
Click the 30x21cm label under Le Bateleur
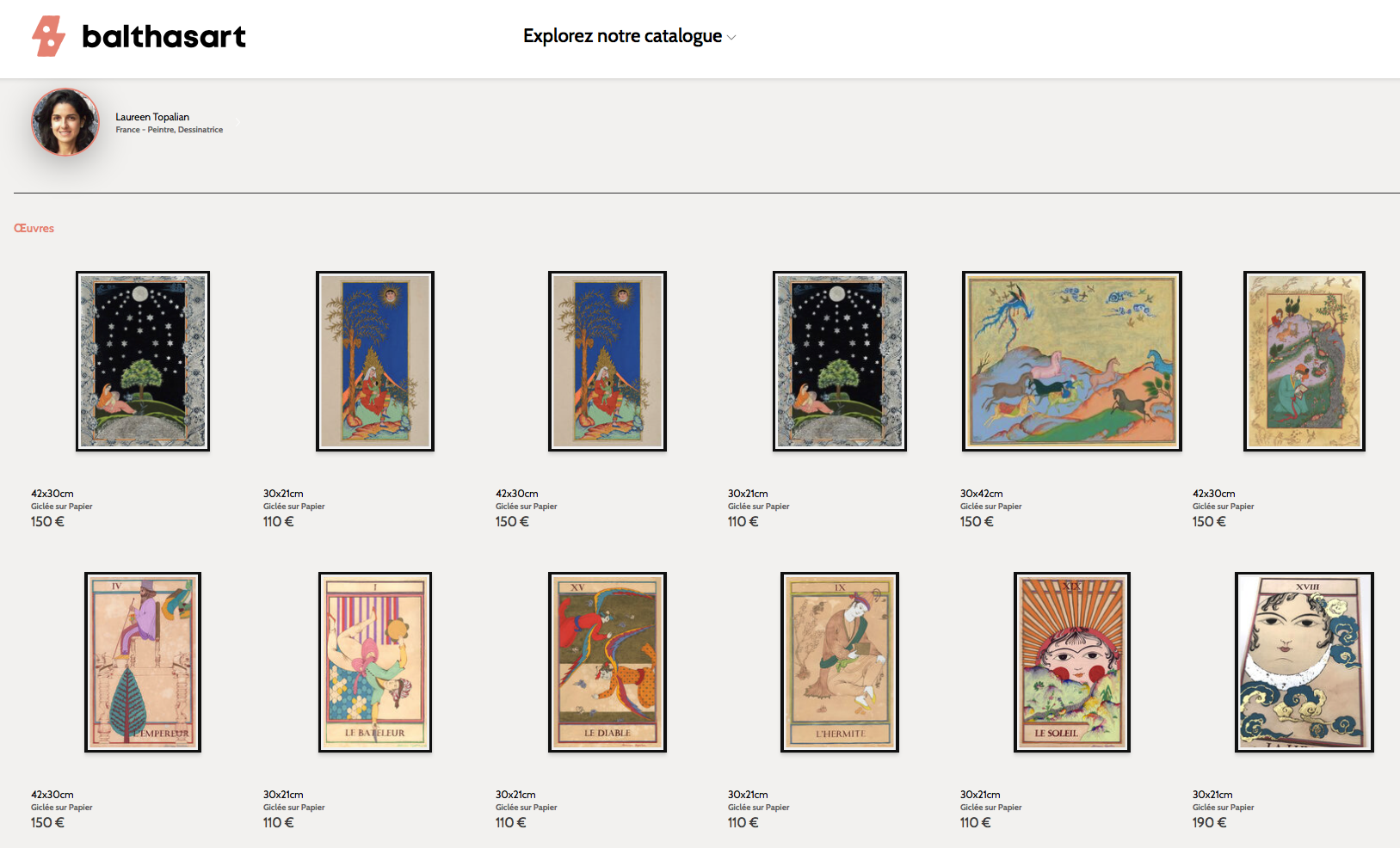pyautogui.click(x=283, y=795)
